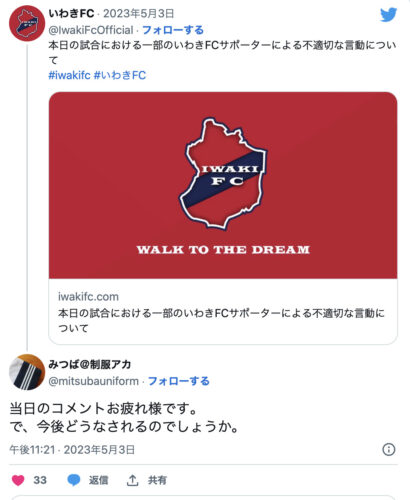Click the @IwakiFcOfficial handle
The image size is (410, 500).
click(x=91, y=30)
